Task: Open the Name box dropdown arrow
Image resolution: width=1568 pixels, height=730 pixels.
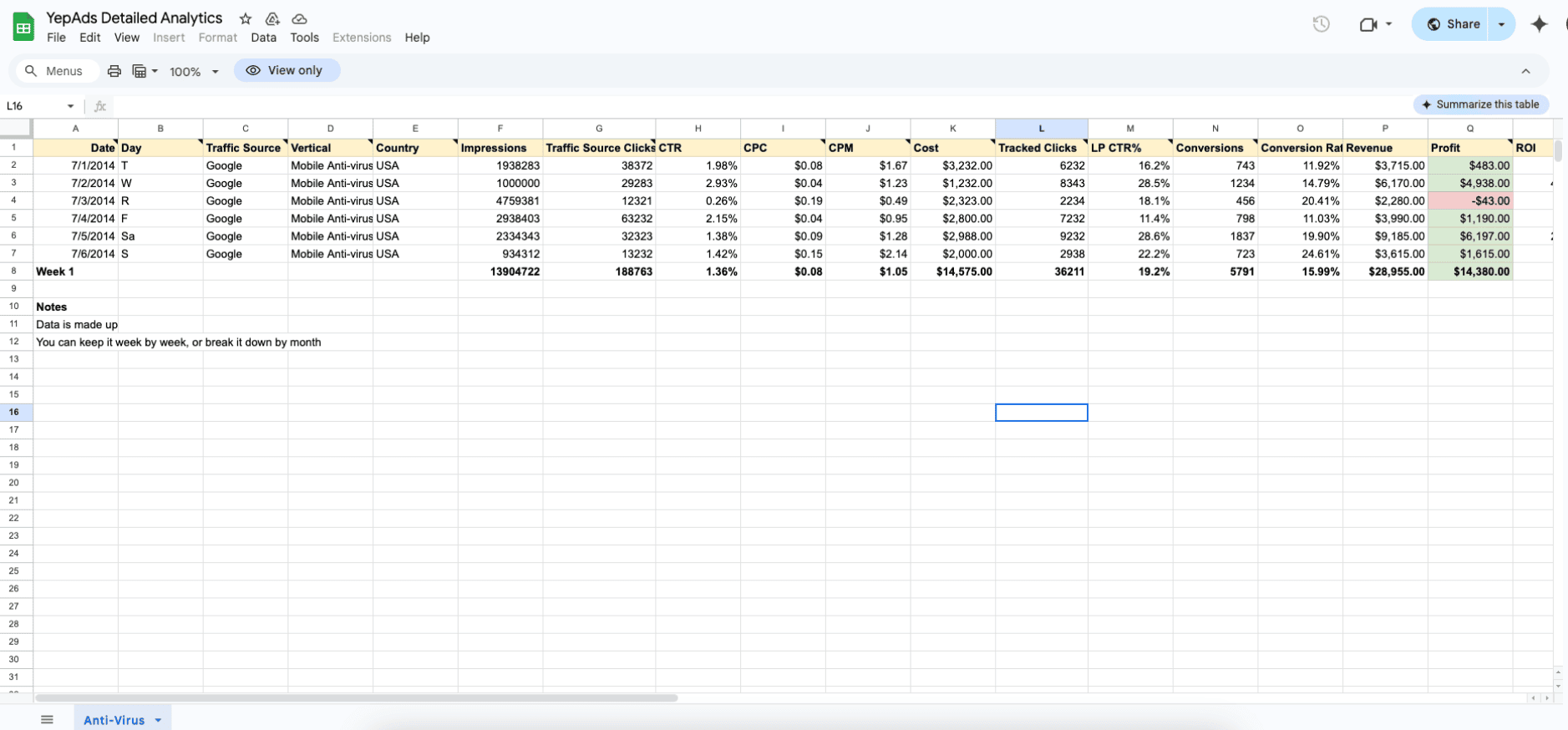Action: (x=70, y=106)
